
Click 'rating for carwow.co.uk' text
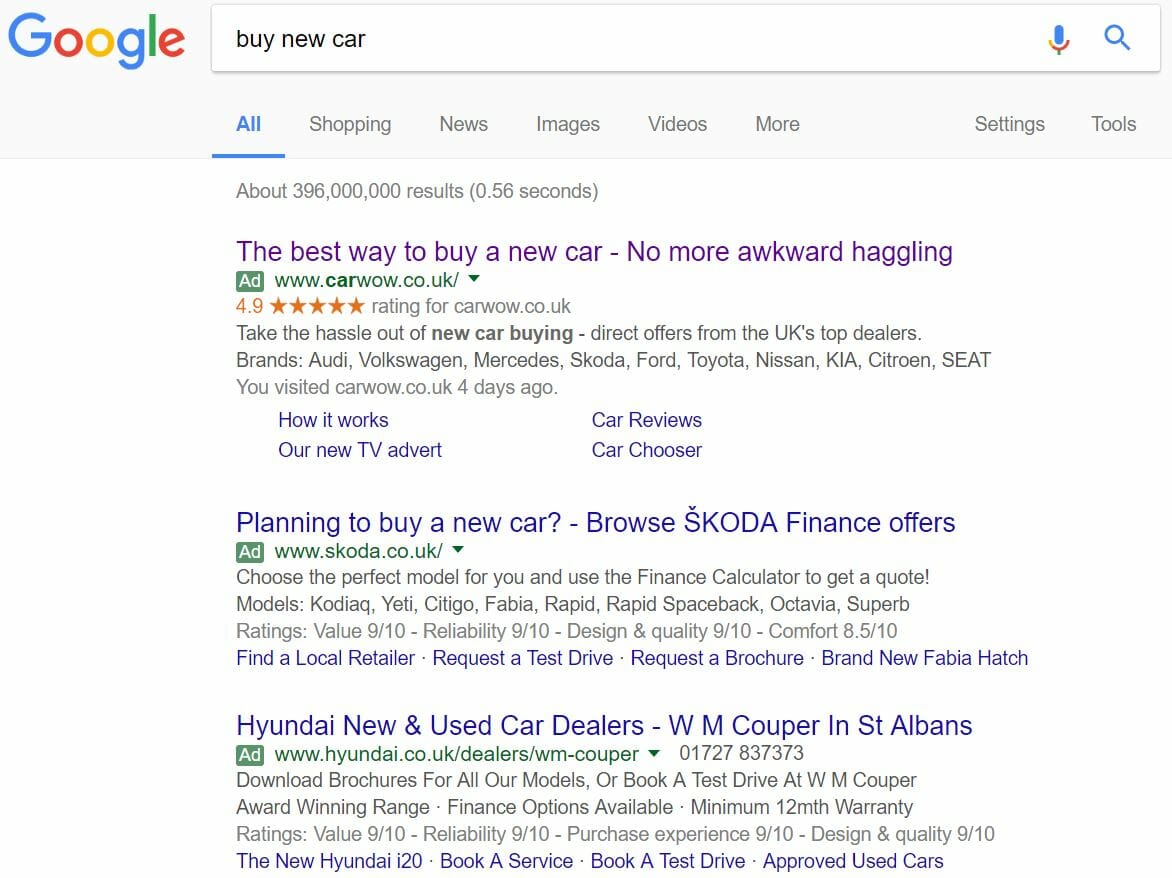[471, 306]
